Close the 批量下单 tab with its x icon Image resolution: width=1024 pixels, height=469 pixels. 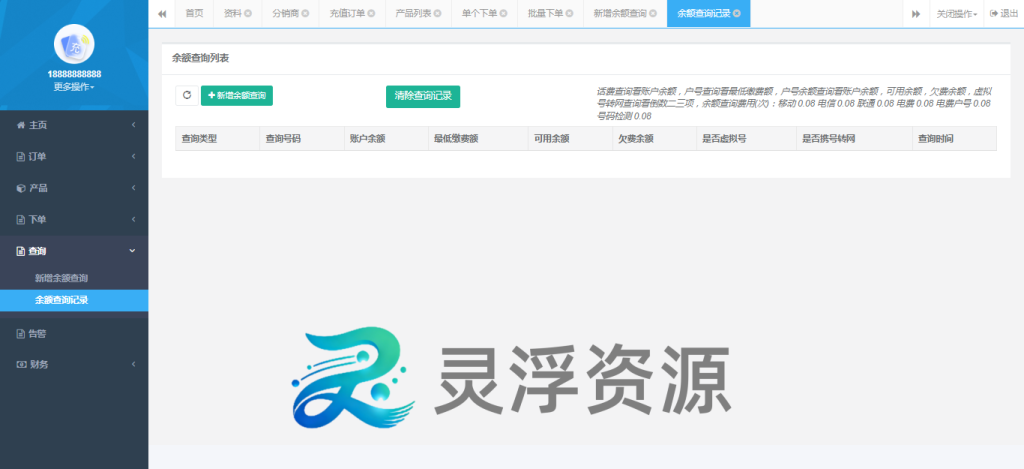569,14
